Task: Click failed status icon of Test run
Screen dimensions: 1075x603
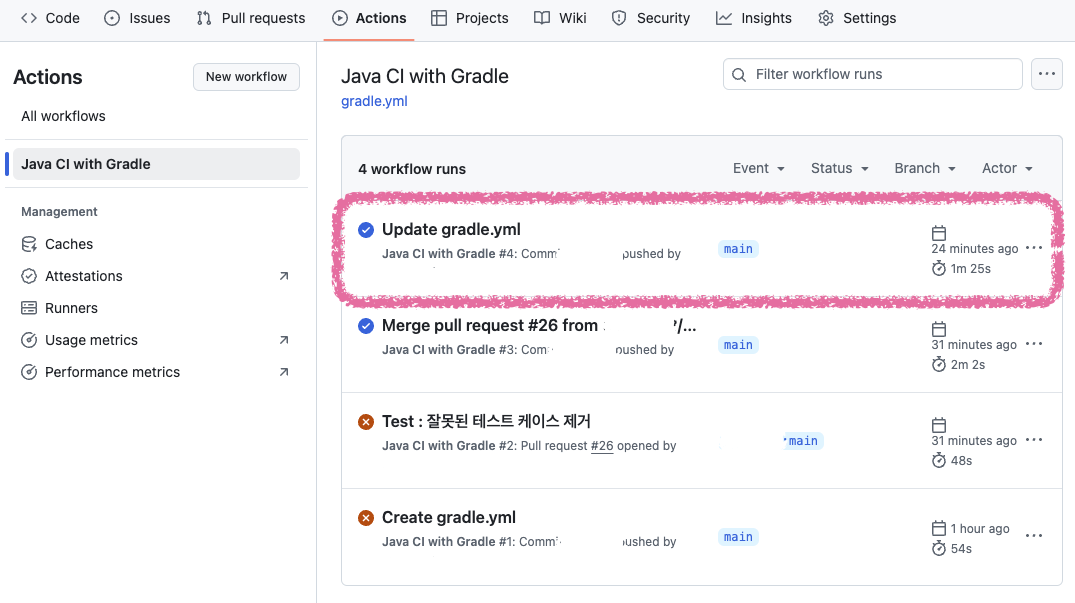Action: coord(366,421)
